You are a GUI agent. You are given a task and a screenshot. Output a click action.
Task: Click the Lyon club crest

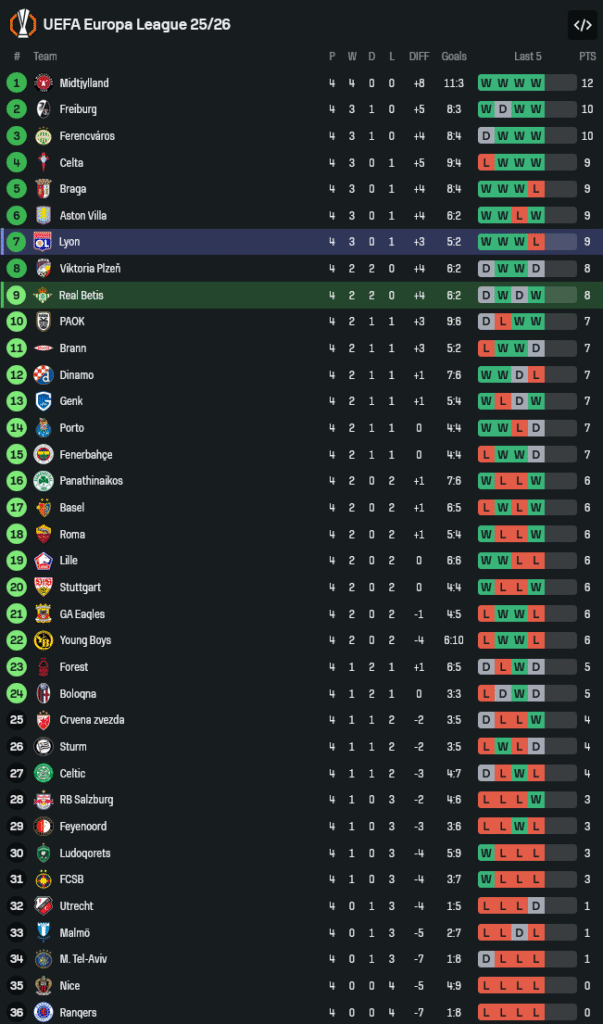click(x=43, y=242)
